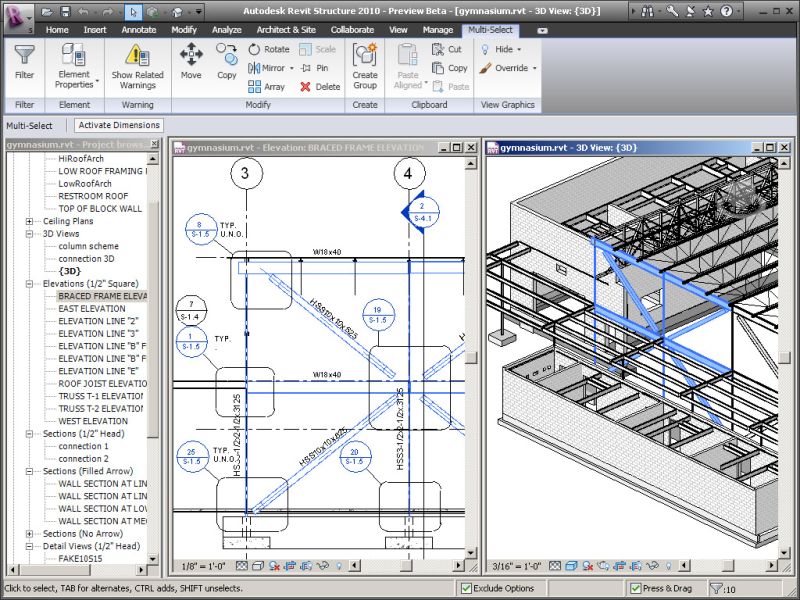
Task: Toggle shadows in the Elevation view bar
Action: 274,566
